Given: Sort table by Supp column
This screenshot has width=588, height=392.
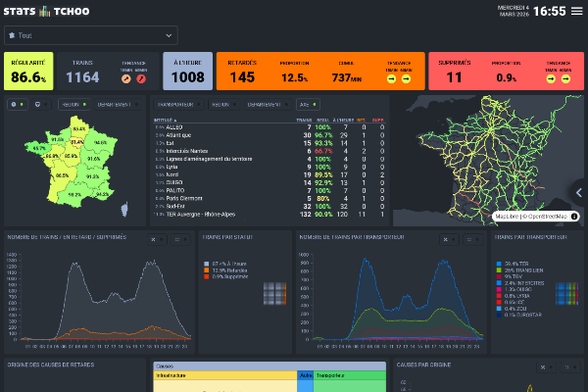Looking at the screenshot, I should tap(378, 120).
